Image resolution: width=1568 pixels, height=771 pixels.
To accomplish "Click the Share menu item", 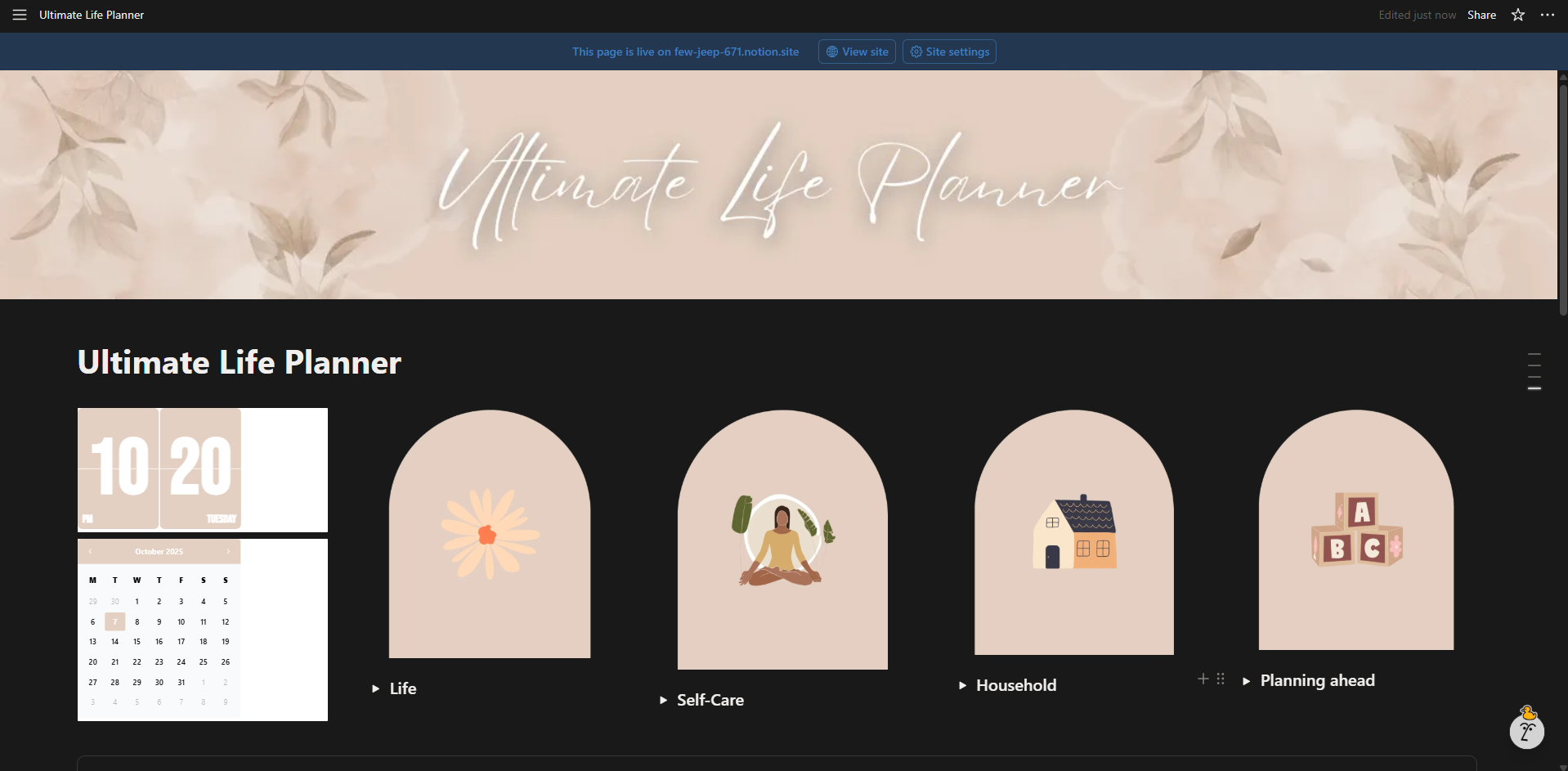I will tap(1481, 15).
